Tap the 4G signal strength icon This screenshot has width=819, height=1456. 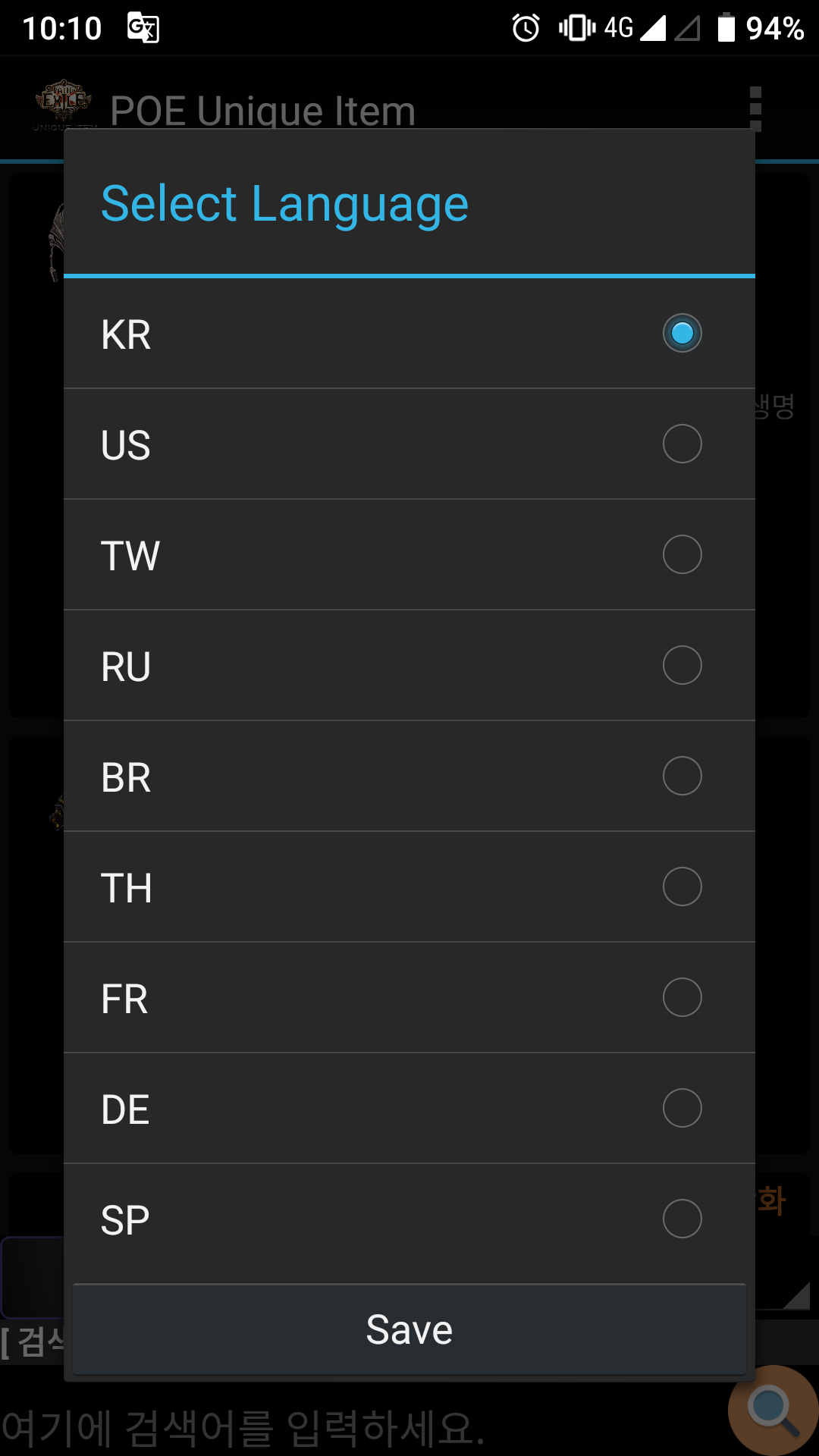[652, 28]
